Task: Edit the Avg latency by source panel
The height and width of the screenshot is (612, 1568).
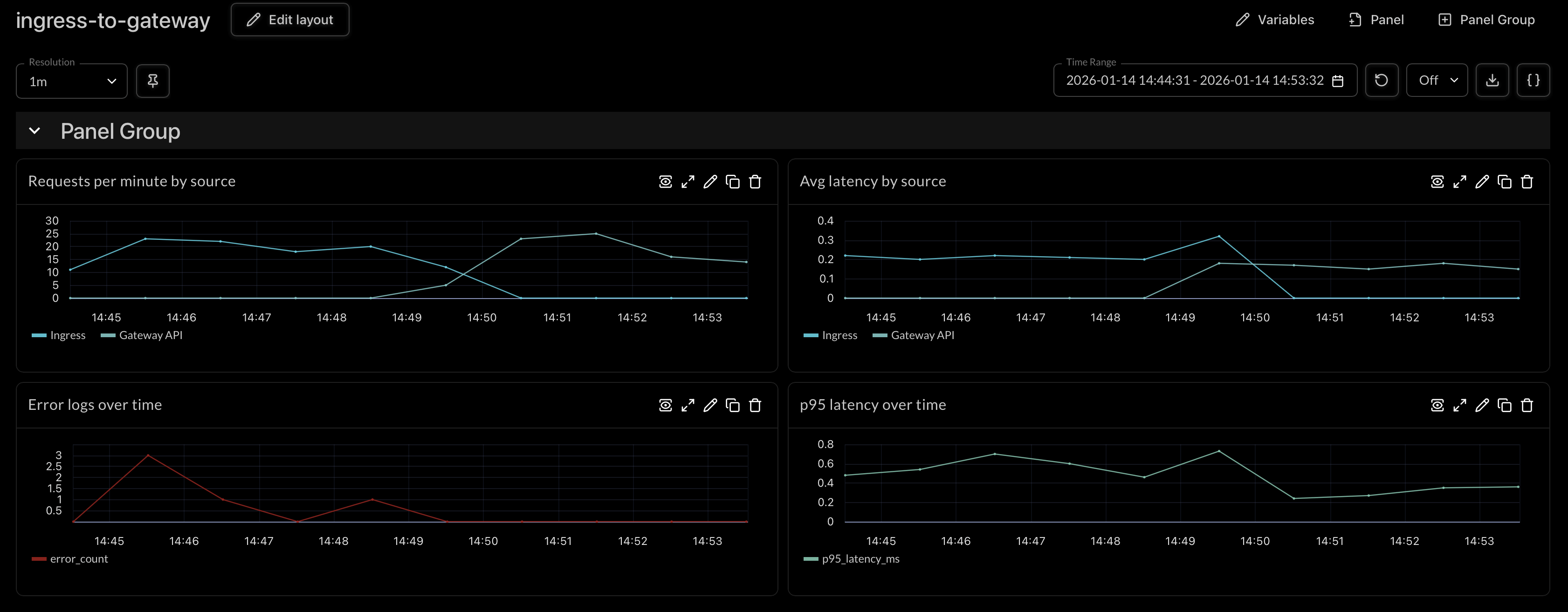Action: point(1482,182)
